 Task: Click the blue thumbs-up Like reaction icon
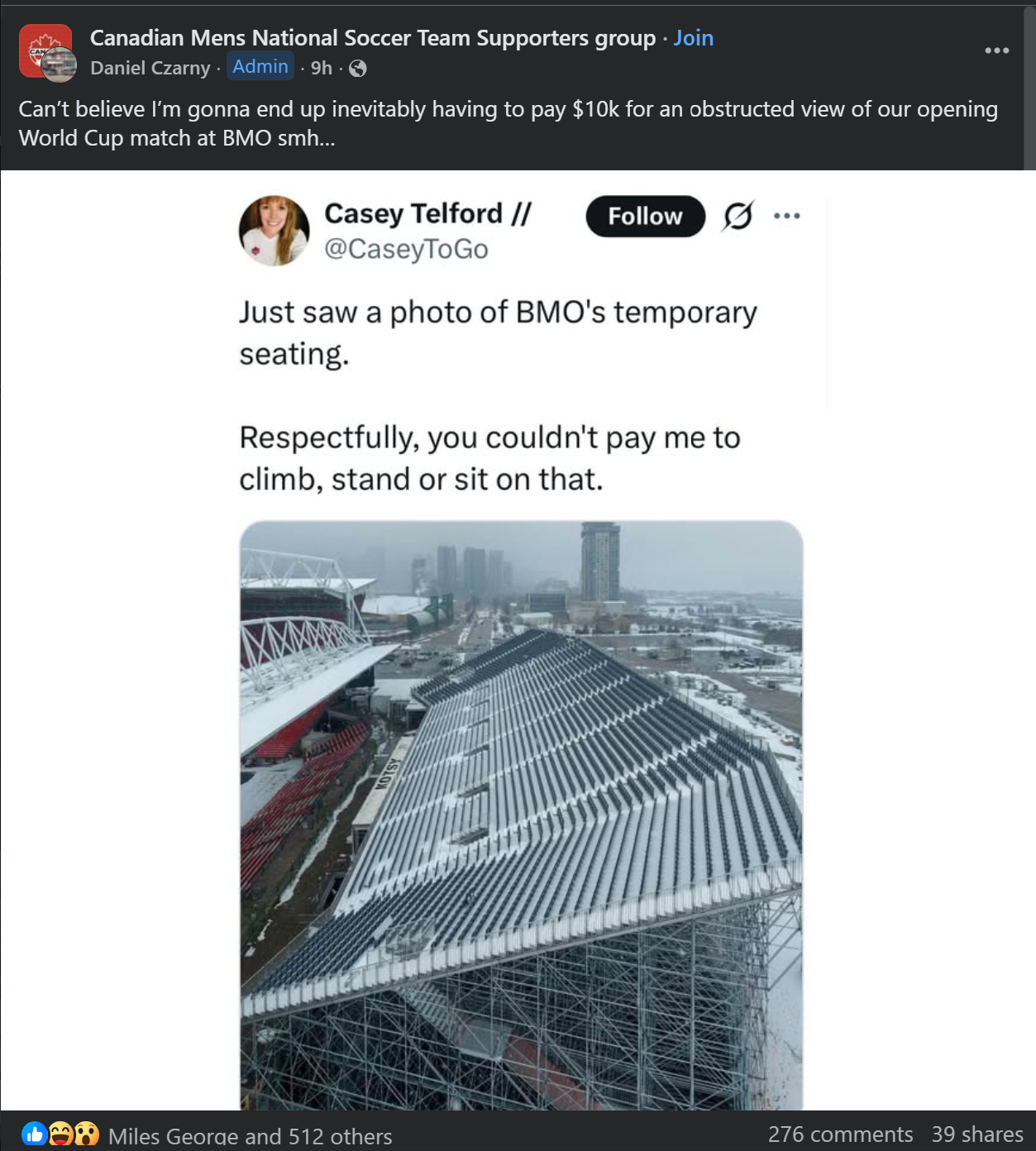click(34, 1134)
